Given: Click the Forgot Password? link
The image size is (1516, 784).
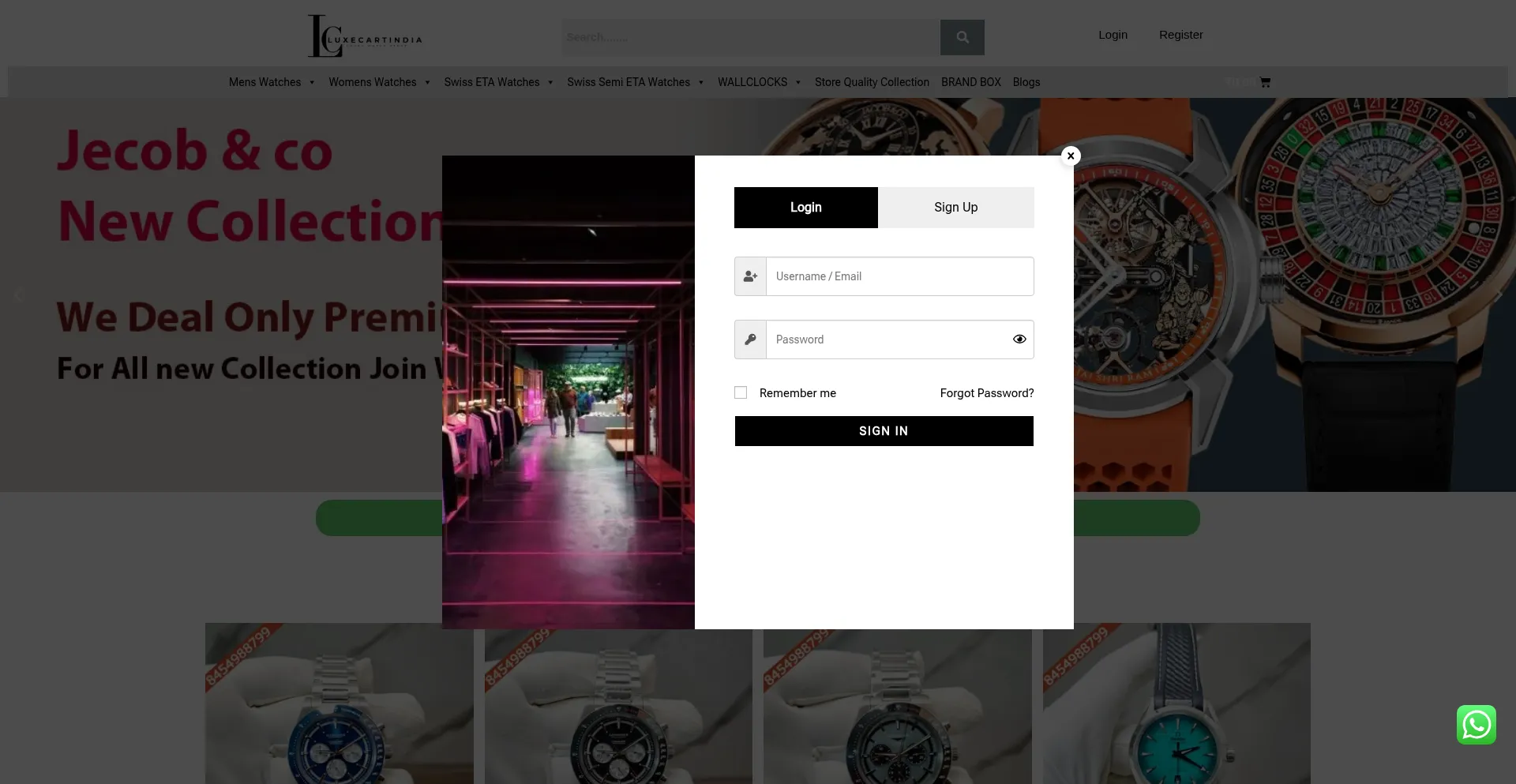Looking at the screenshot, I should [987, 393].
